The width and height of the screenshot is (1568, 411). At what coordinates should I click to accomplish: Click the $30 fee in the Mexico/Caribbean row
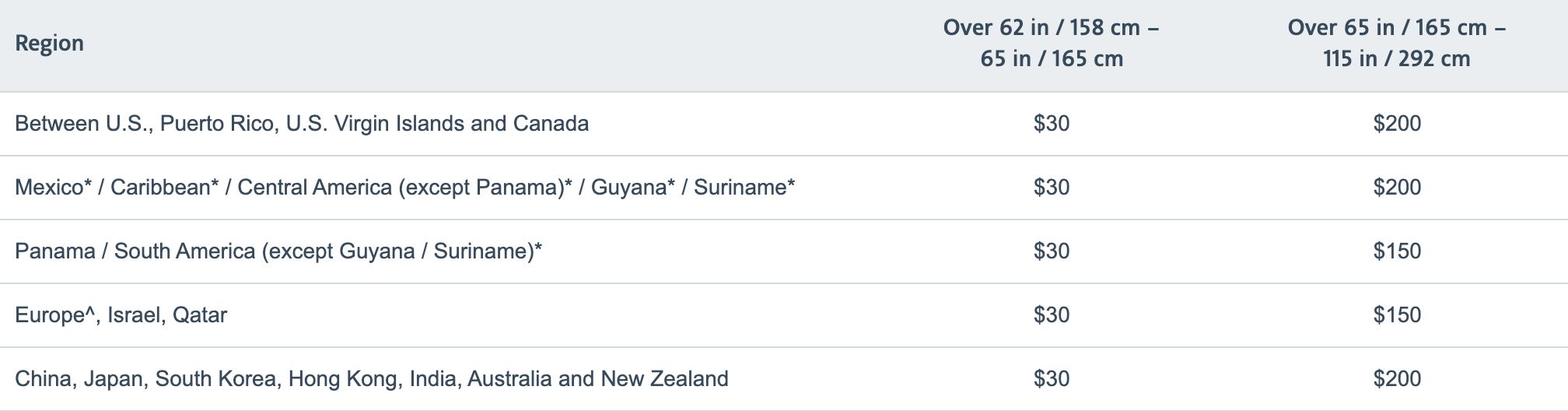pos(1051,188)
